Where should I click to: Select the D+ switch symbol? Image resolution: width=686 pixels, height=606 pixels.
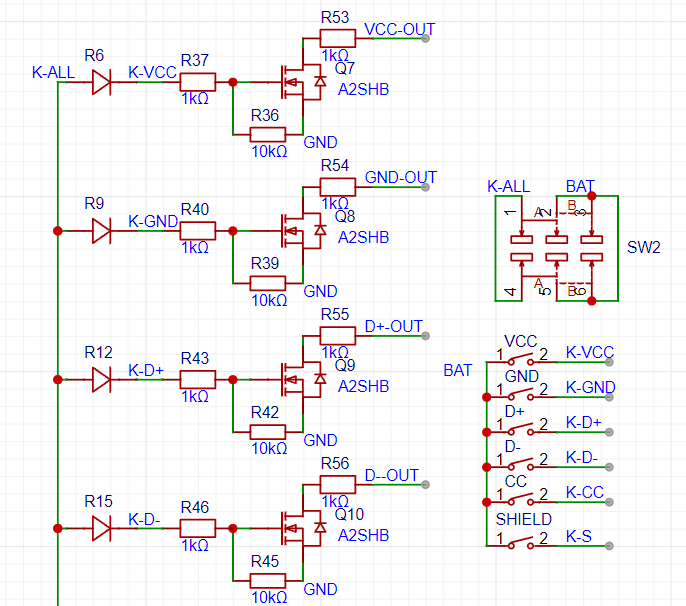(x=522, y=431)
